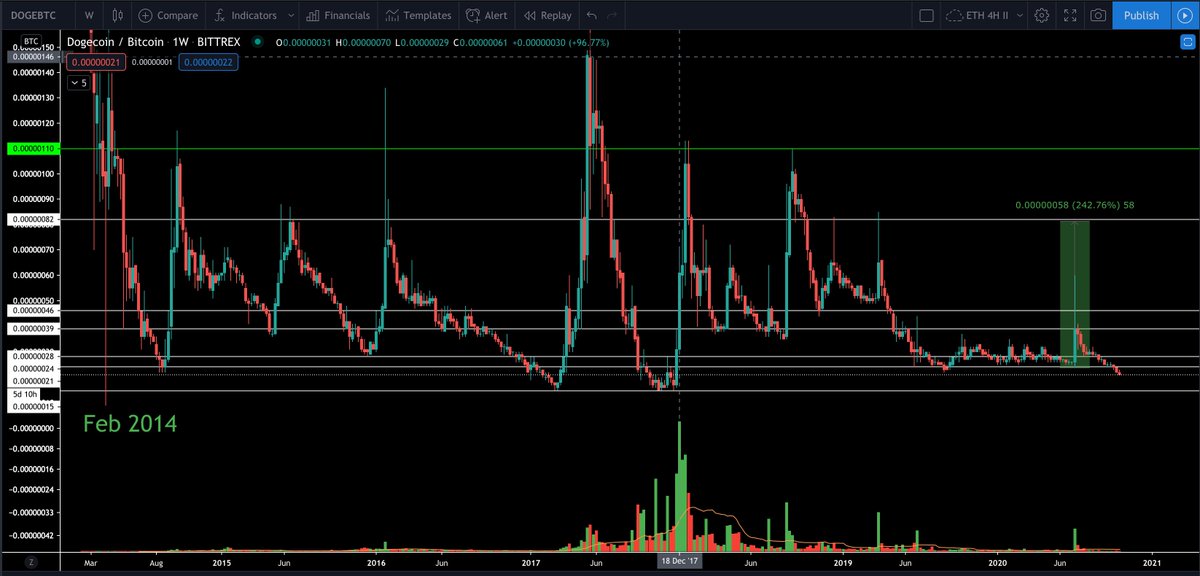The width and height of the screenshot is (1200, 576).
Task: Click the green market status dot
Action: tap(259, 42)
